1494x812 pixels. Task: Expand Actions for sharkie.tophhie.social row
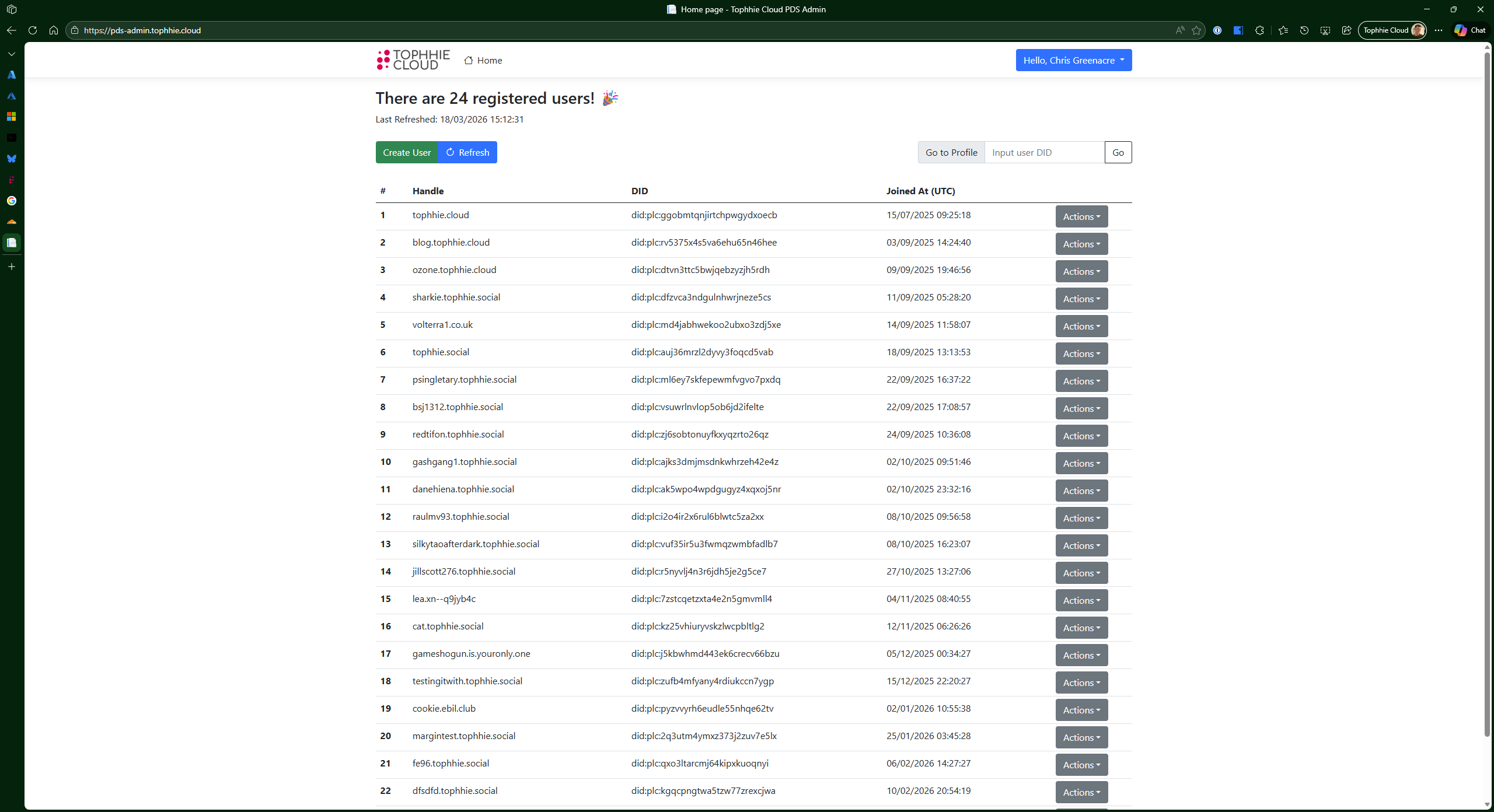(1081, 299)
